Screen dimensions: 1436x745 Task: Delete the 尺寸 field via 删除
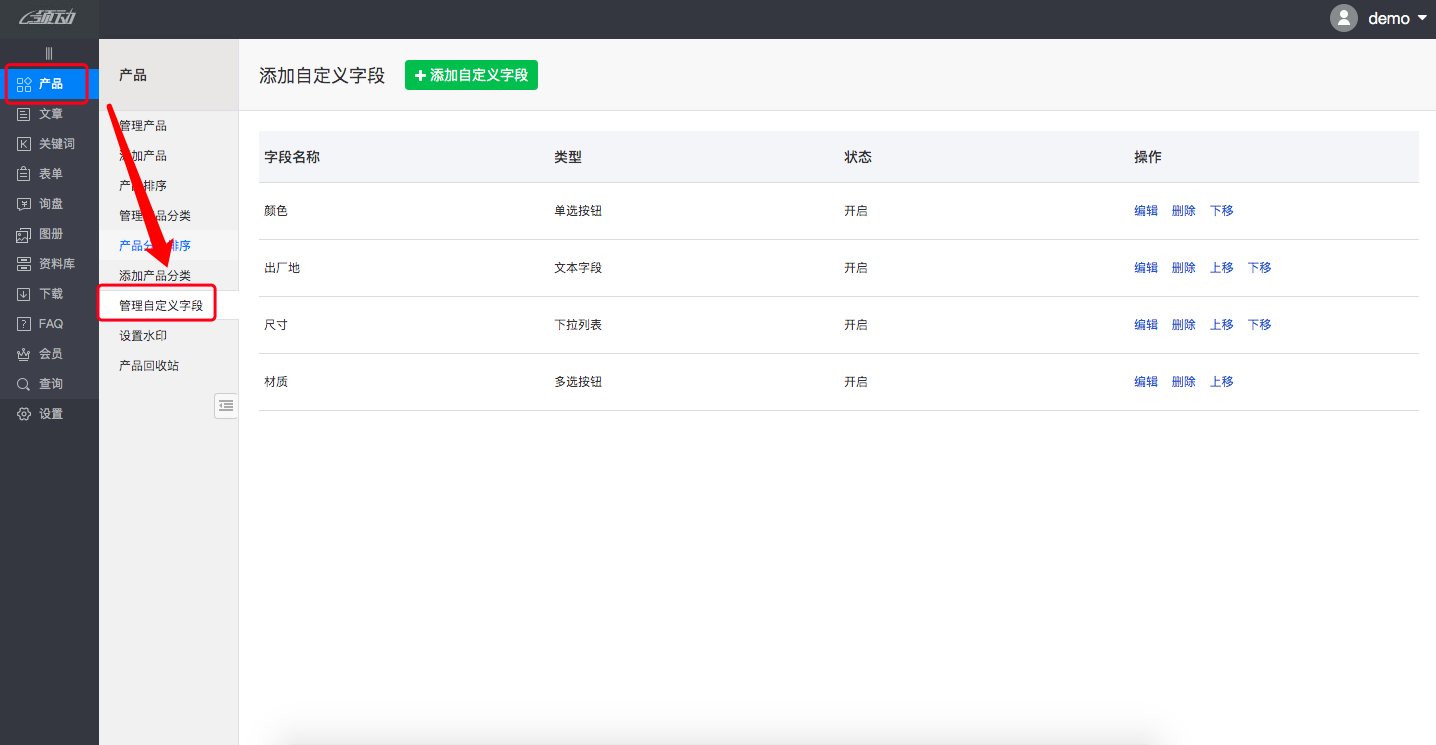click(1184, 325)
